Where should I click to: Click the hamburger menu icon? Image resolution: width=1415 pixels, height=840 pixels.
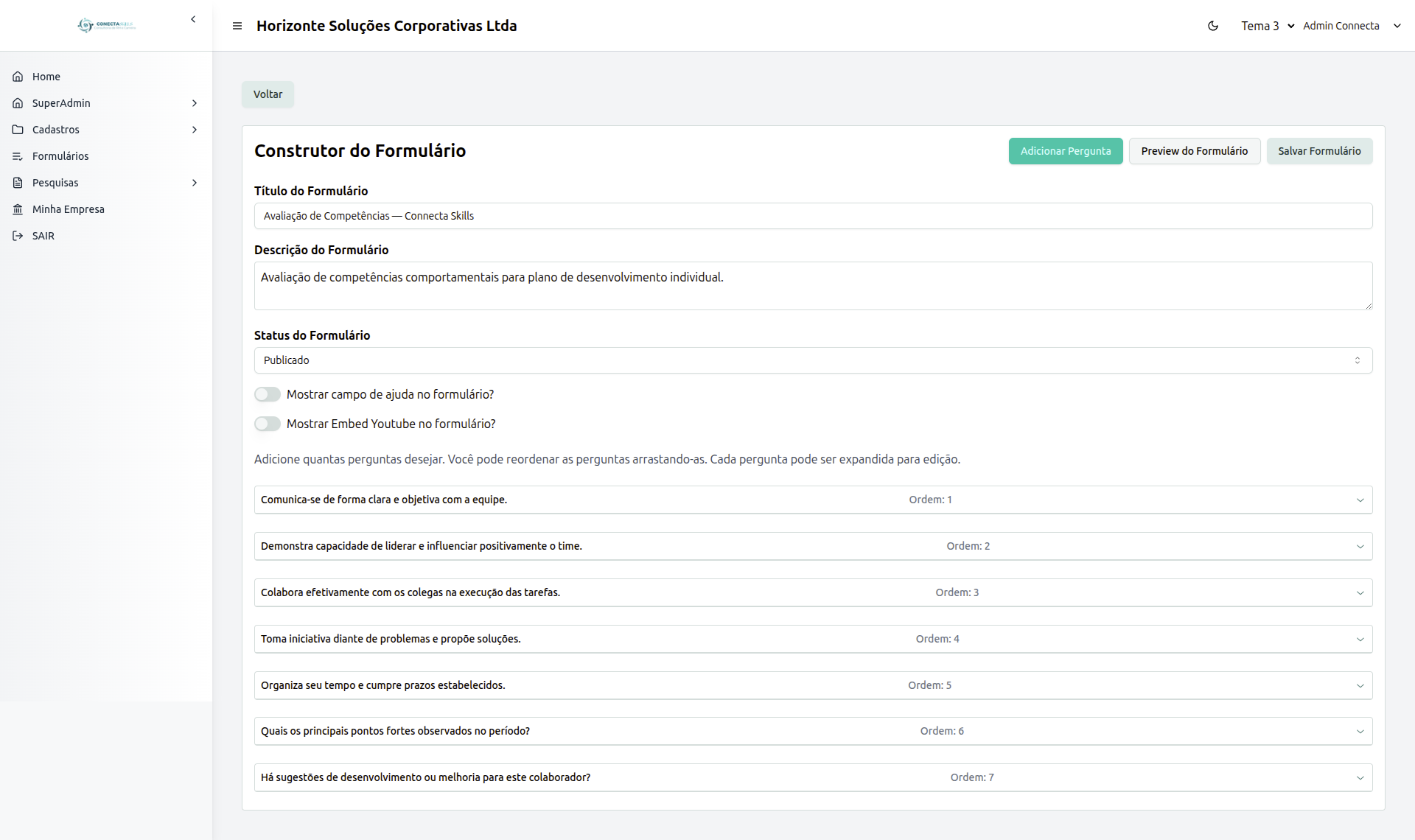[237, 26]
